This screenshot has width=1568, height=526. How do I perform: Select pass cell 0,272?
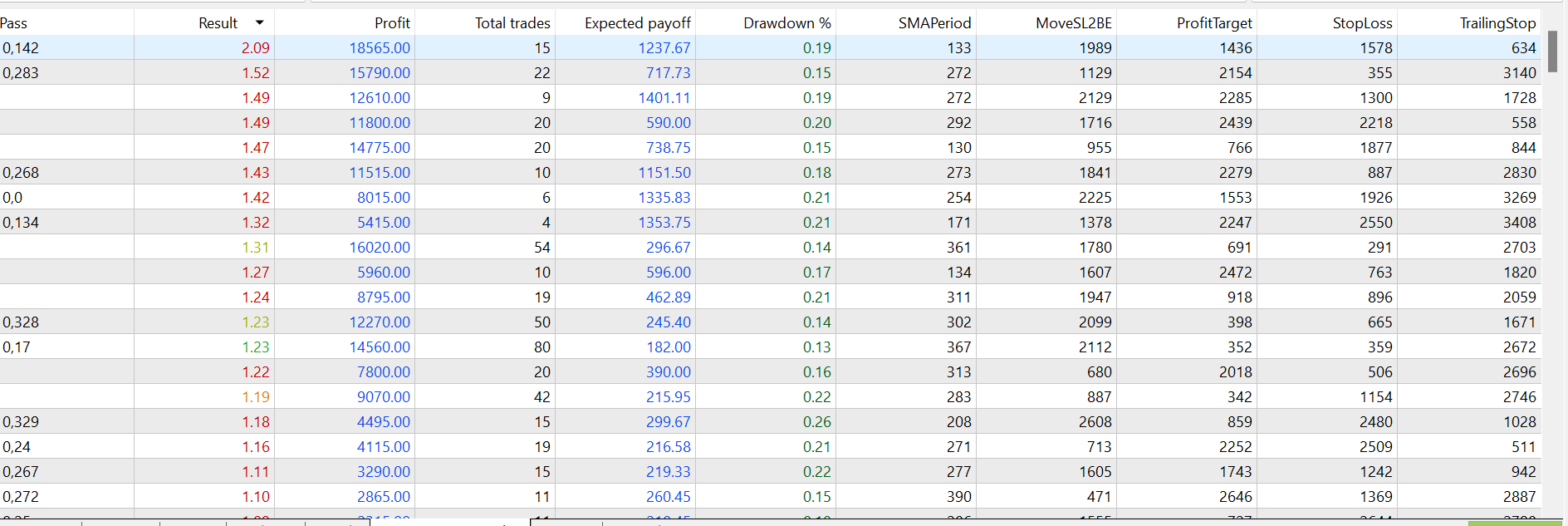[21, 497]
